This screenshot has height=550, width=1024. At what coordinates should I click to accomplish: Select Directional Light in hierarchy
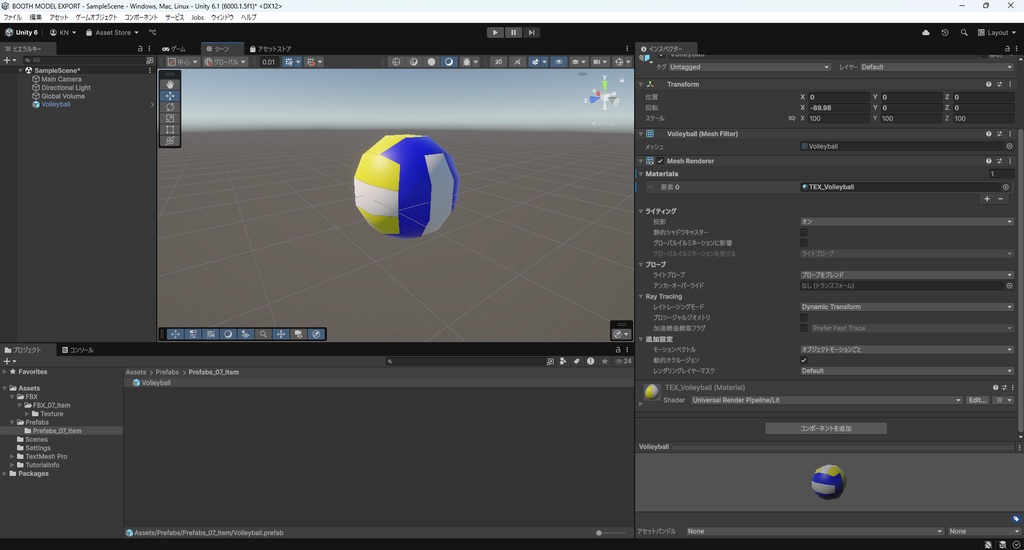pos(66,88)
